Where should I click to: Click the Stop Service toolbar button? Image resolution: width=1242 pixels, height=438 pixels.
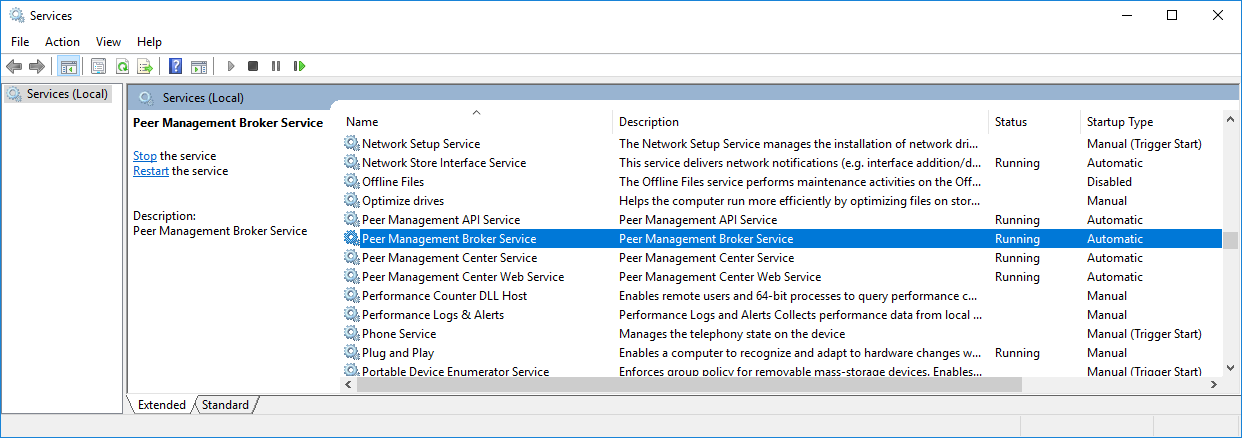point(253,67)
